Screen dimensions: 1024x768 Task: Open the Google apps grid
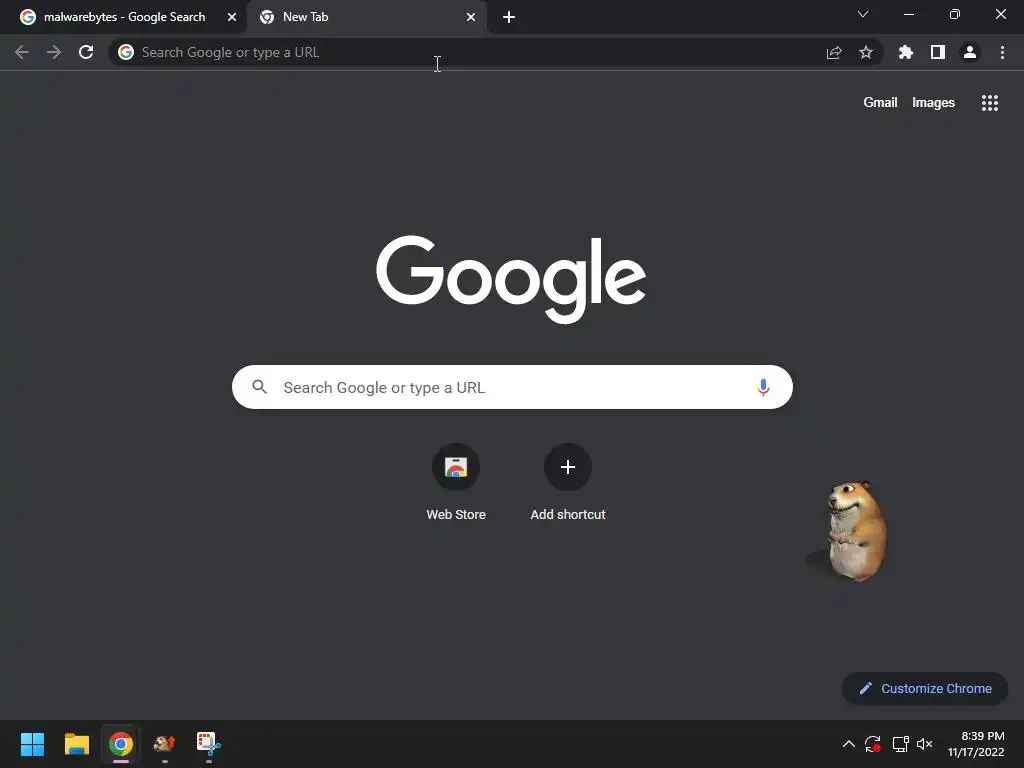[x=990, y=103]
